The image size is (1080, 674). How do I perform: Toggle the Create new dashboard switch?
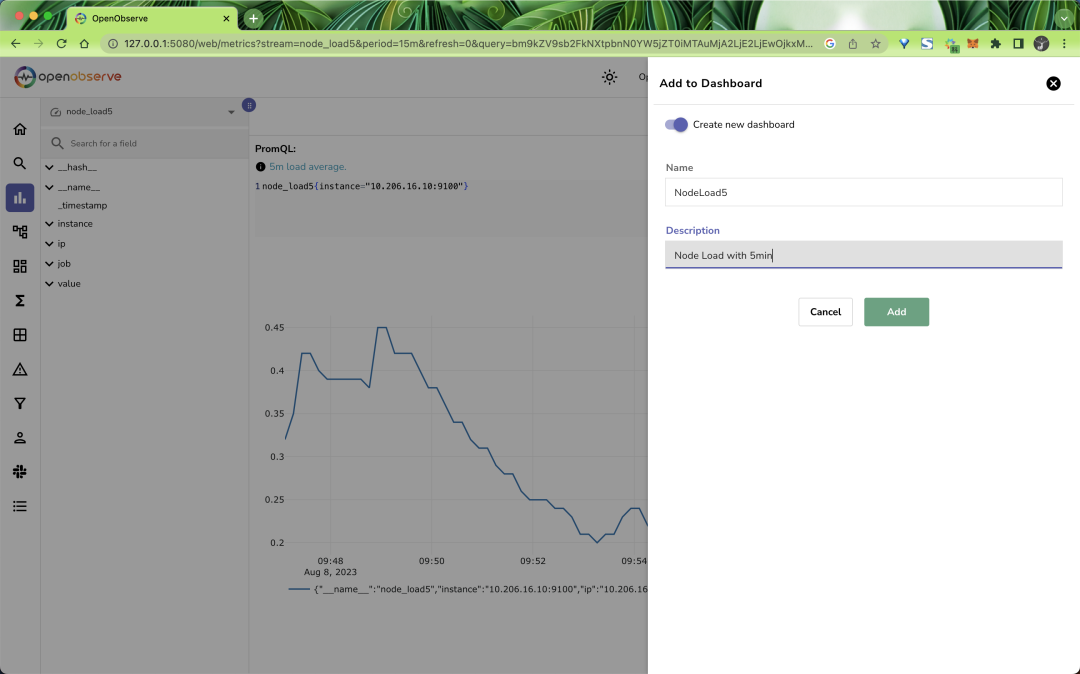pyautogui.click(x=677, y=125)
